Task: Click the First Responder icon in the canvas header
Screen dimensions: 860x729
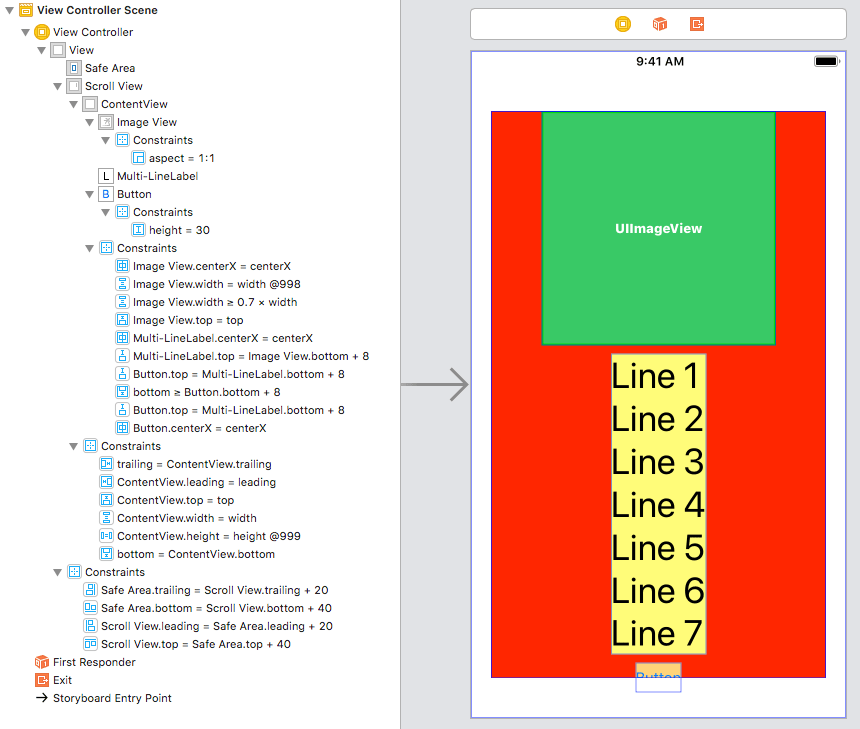Action: [x=659, y=24]
